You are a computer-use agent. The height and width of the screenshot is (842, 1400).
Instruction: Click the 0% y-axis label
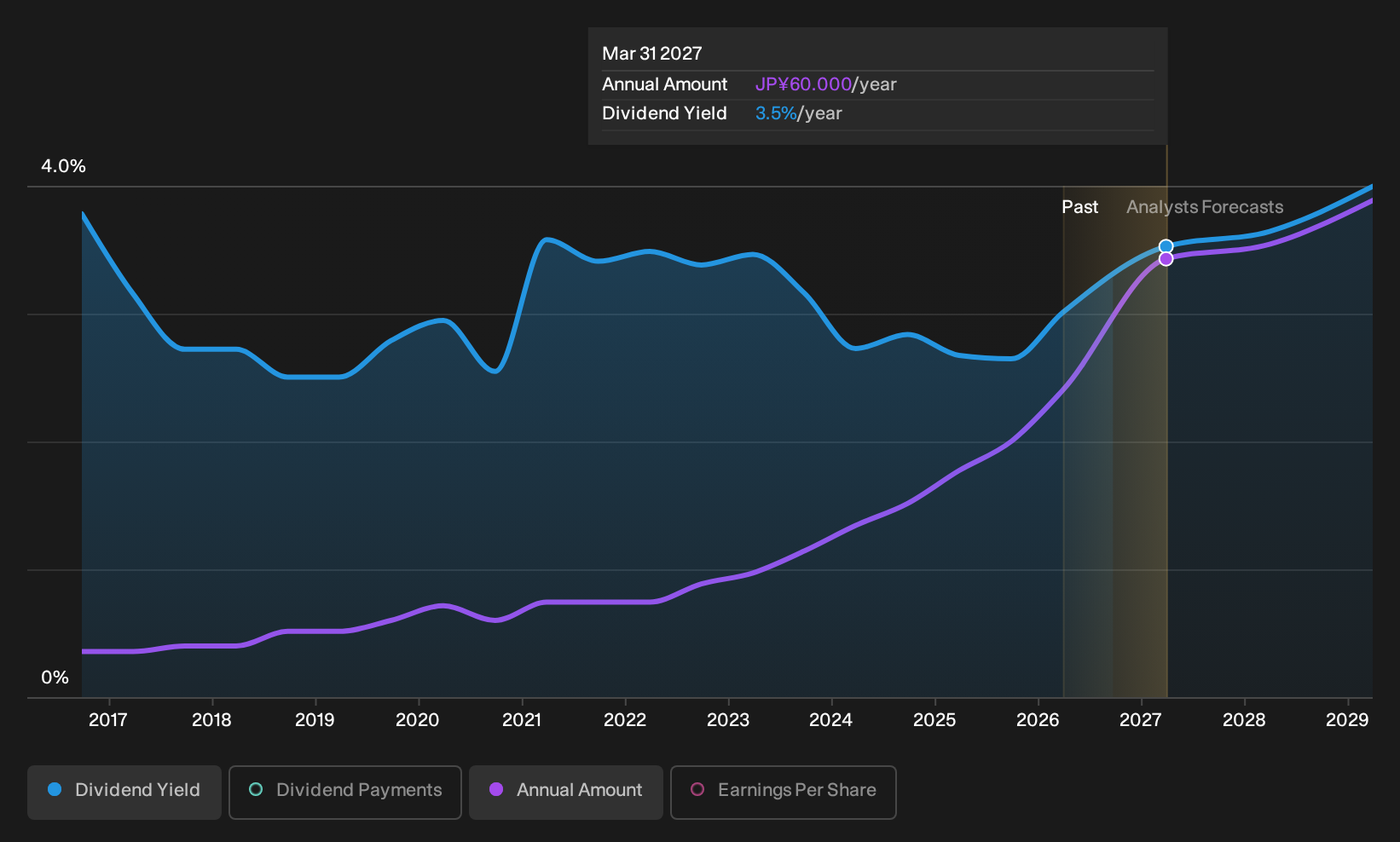coord(55,678)
